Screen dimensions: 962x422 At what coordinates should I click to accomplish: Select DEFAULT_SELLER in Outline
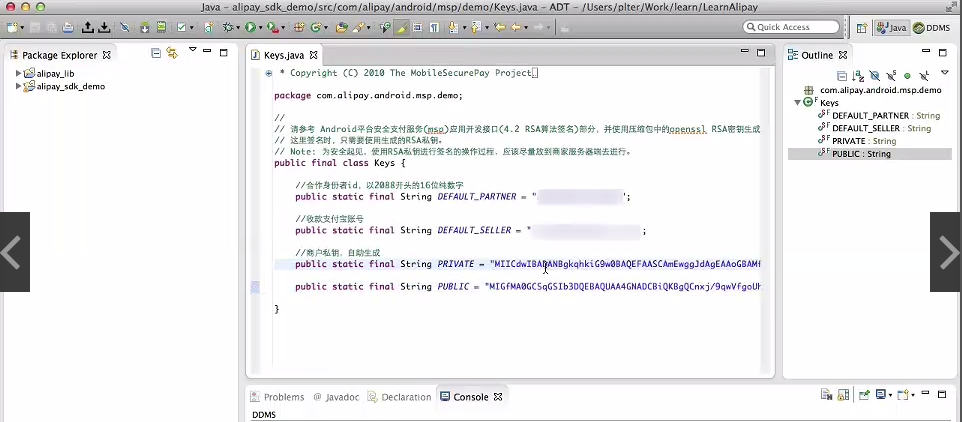pos(874,128)
